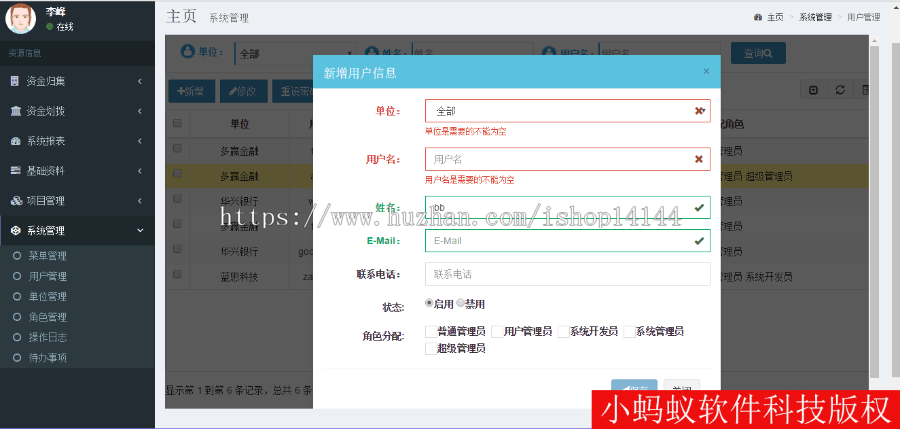Check the 普通管理员 role checkbox
Screen dimensions: 900x429
(x=430, y=331)
